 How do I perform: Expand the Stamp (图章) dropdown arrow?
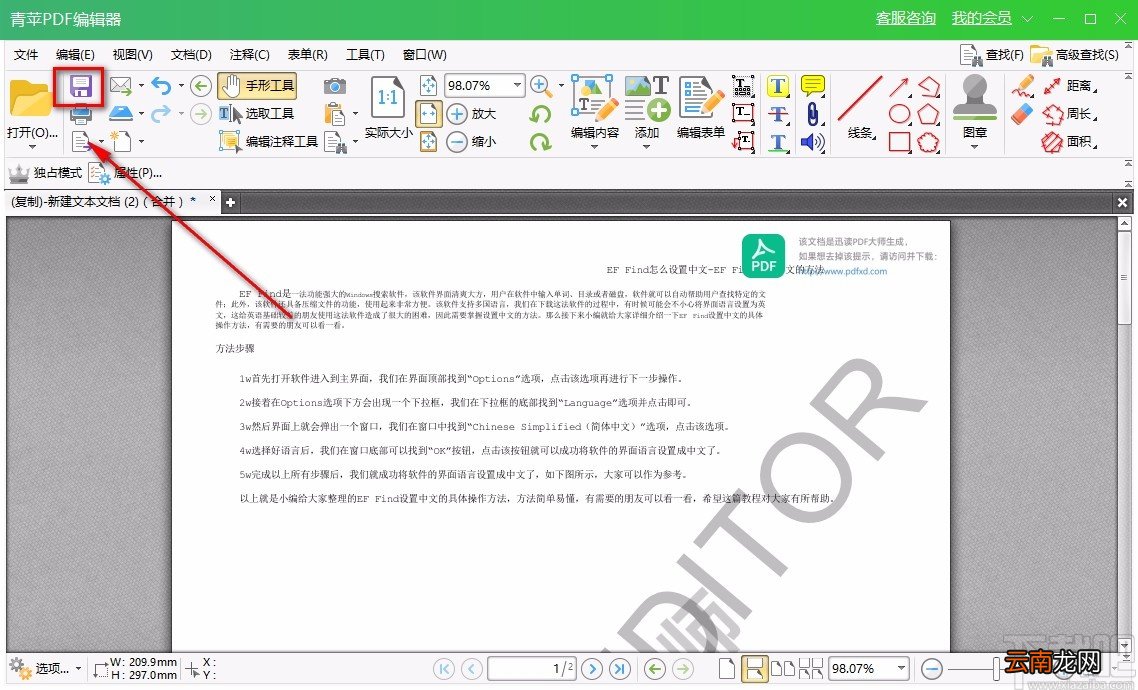coord(975,147)
